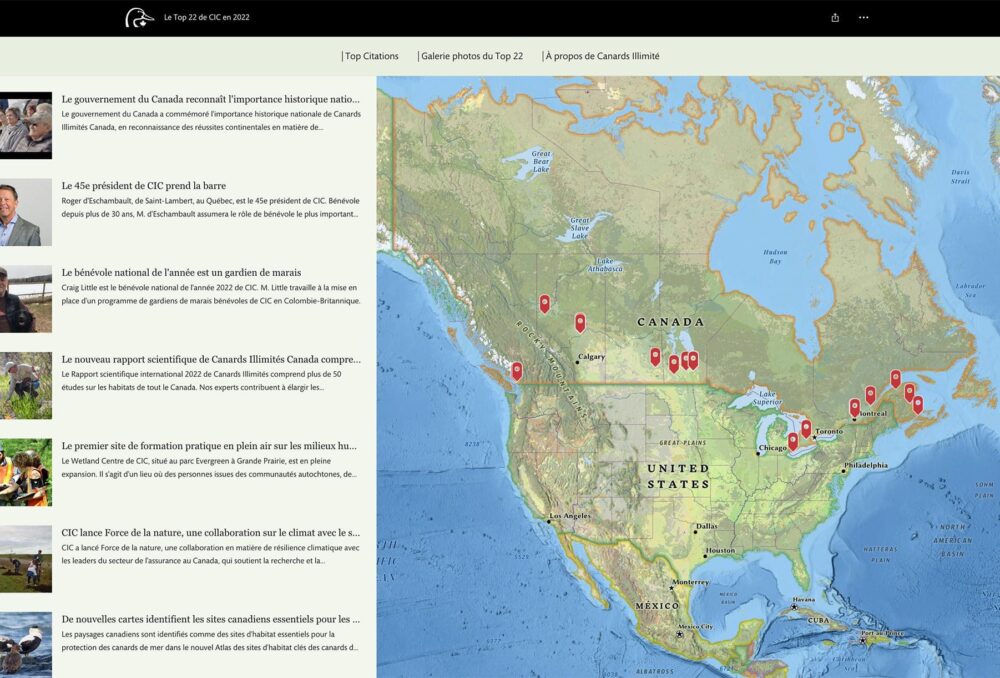
Task: Open the Top Citations tab
Action: 370,56
